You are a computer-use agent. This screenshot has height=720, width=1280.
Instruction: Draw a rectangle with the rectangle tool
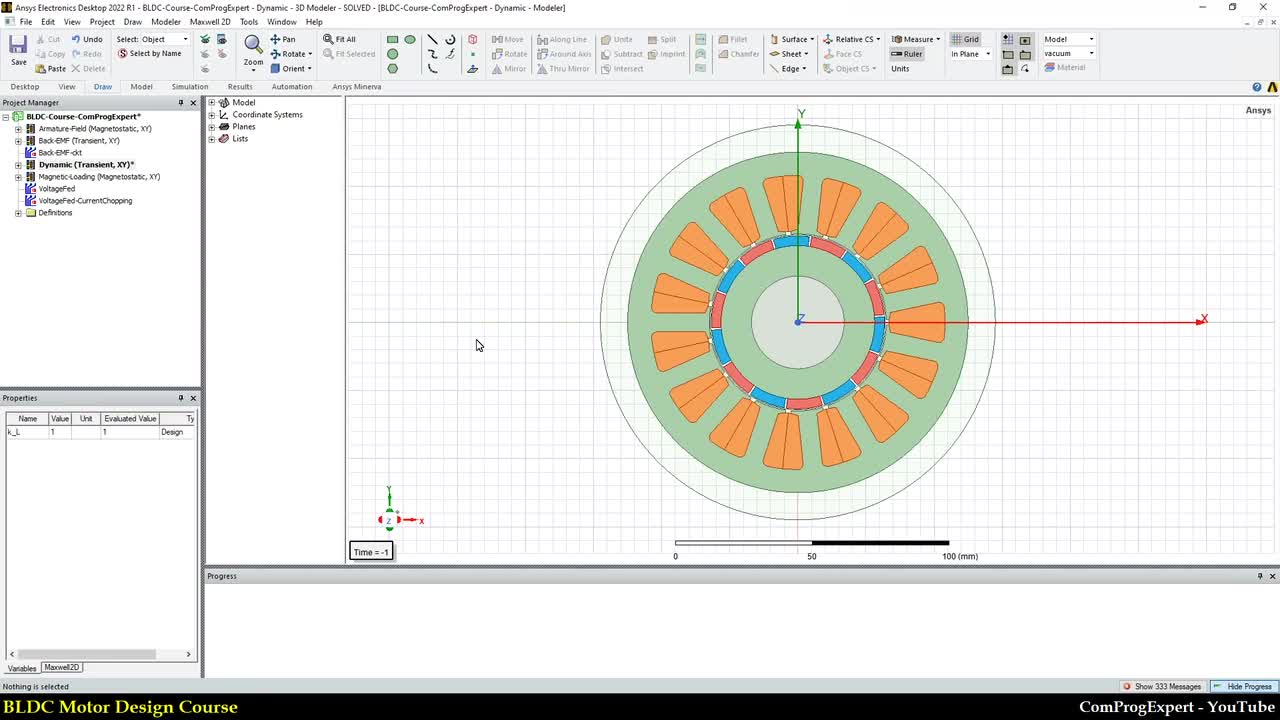pyautogui.click(x=392, y=39)
